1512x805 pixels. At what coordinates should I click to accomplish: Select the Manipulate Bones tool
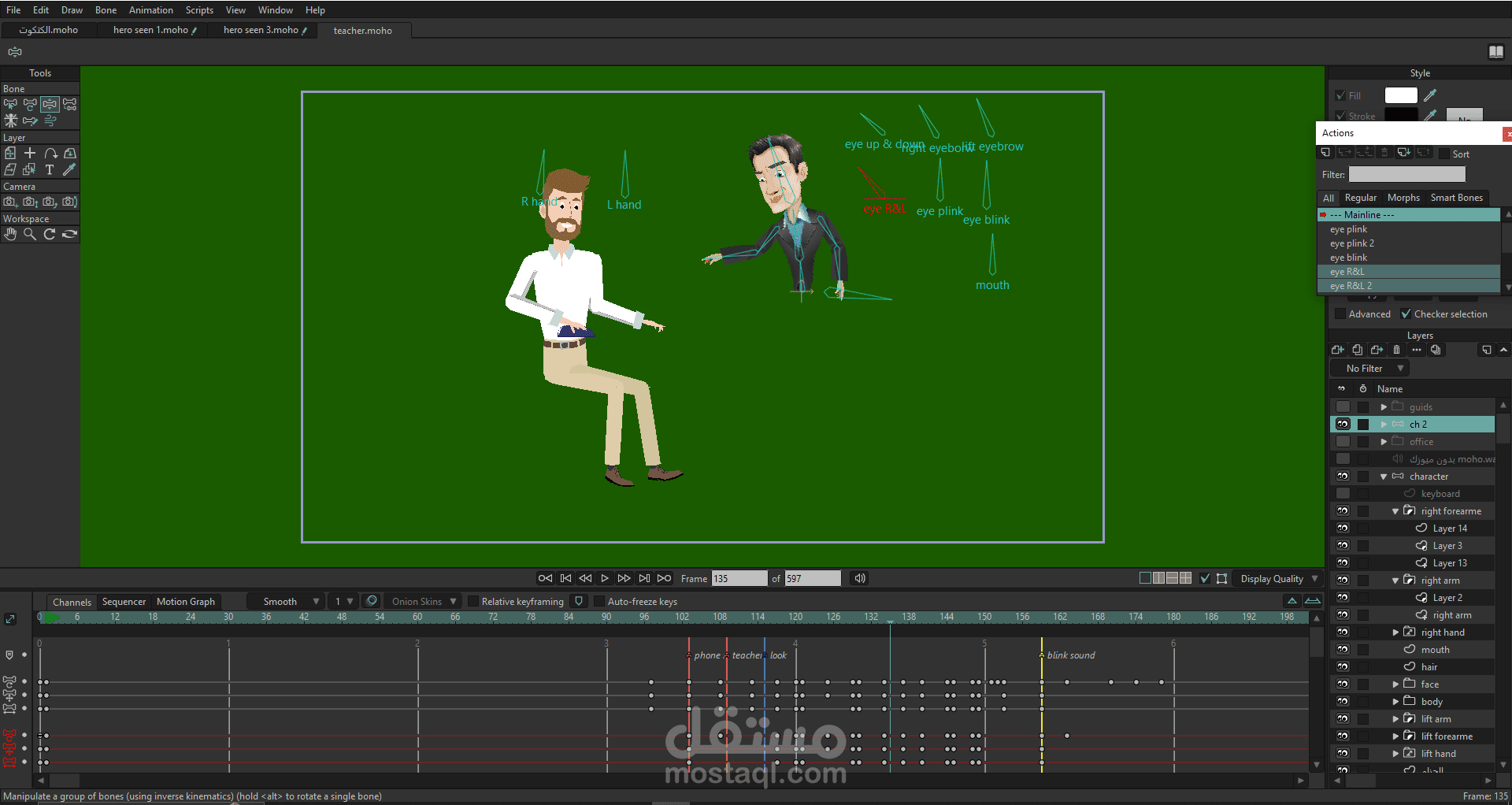click(50, 104)
